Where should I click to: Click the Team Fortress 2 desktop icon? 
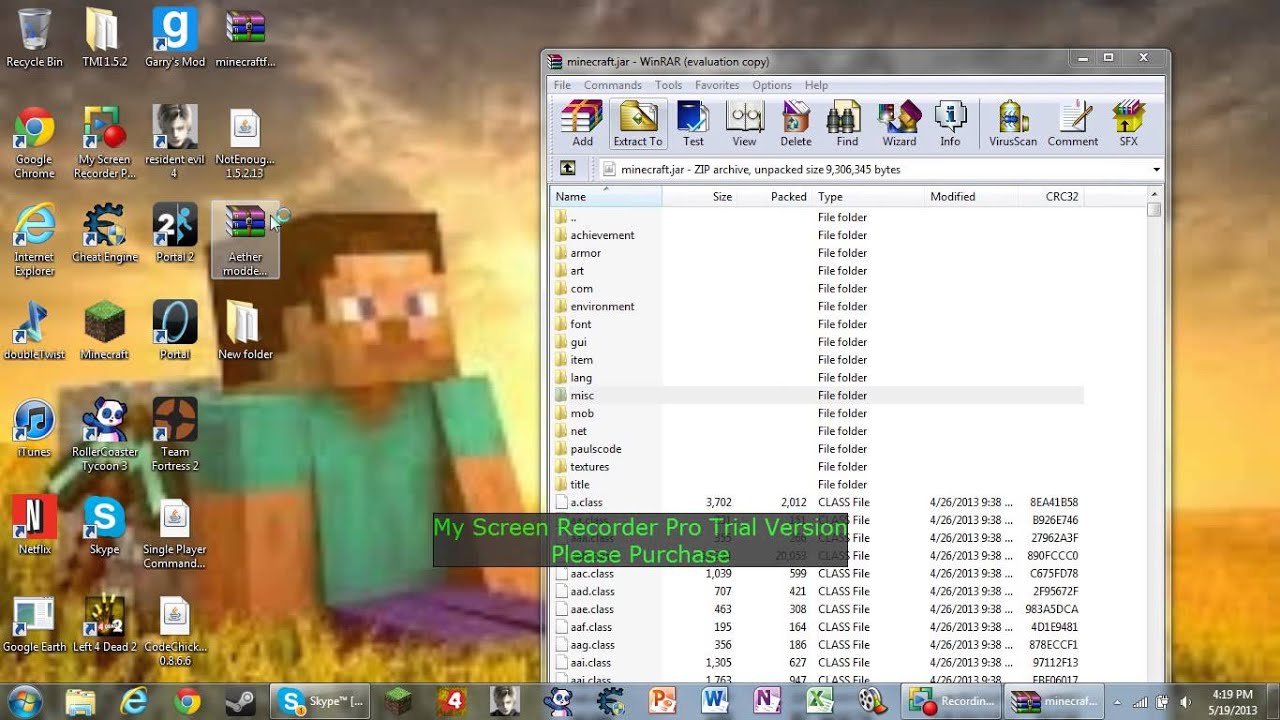pos(174,434)
